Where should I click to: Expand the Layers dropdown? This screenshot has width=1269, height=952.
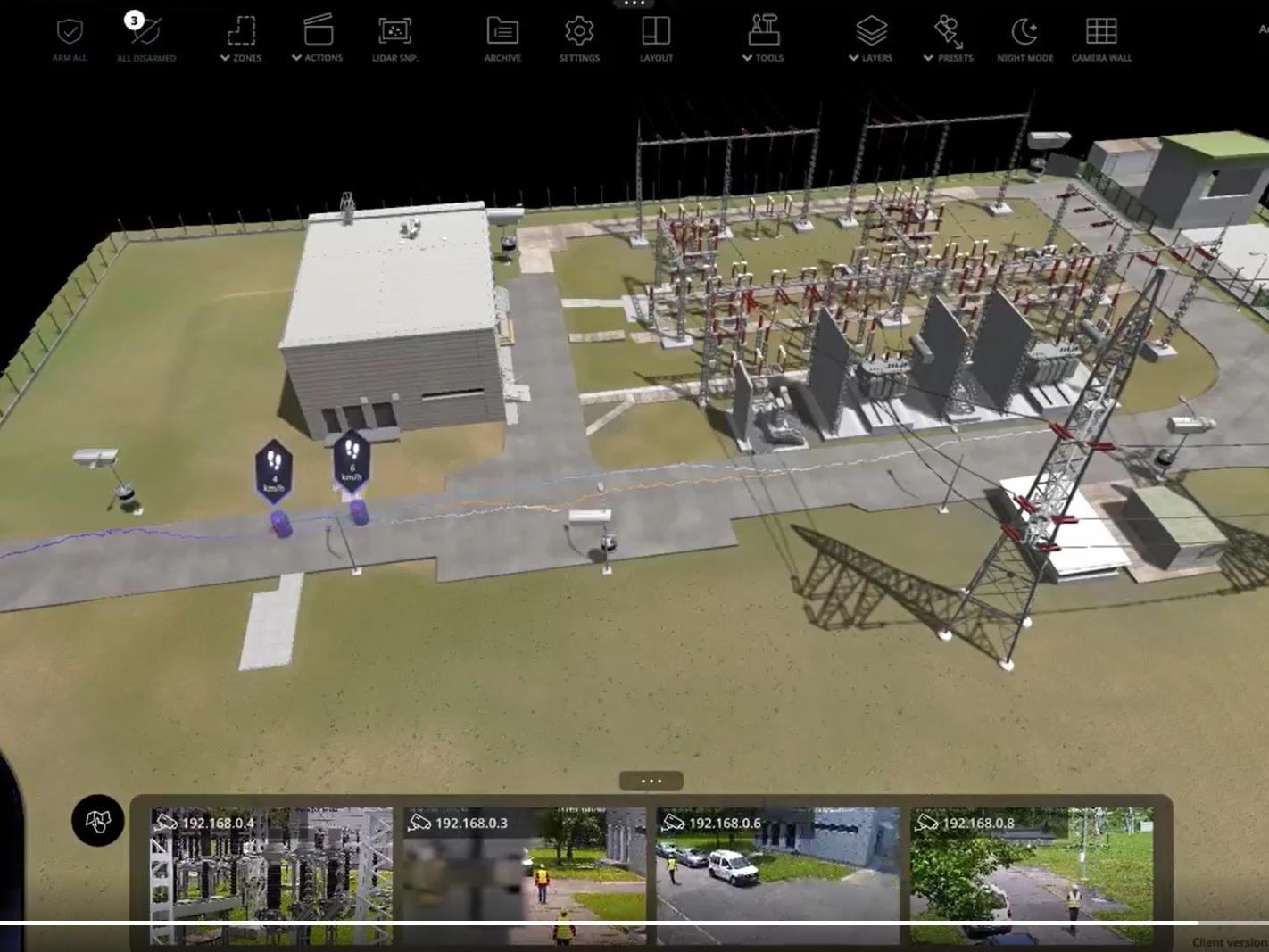pyautogui.click(x=871, y=36)
